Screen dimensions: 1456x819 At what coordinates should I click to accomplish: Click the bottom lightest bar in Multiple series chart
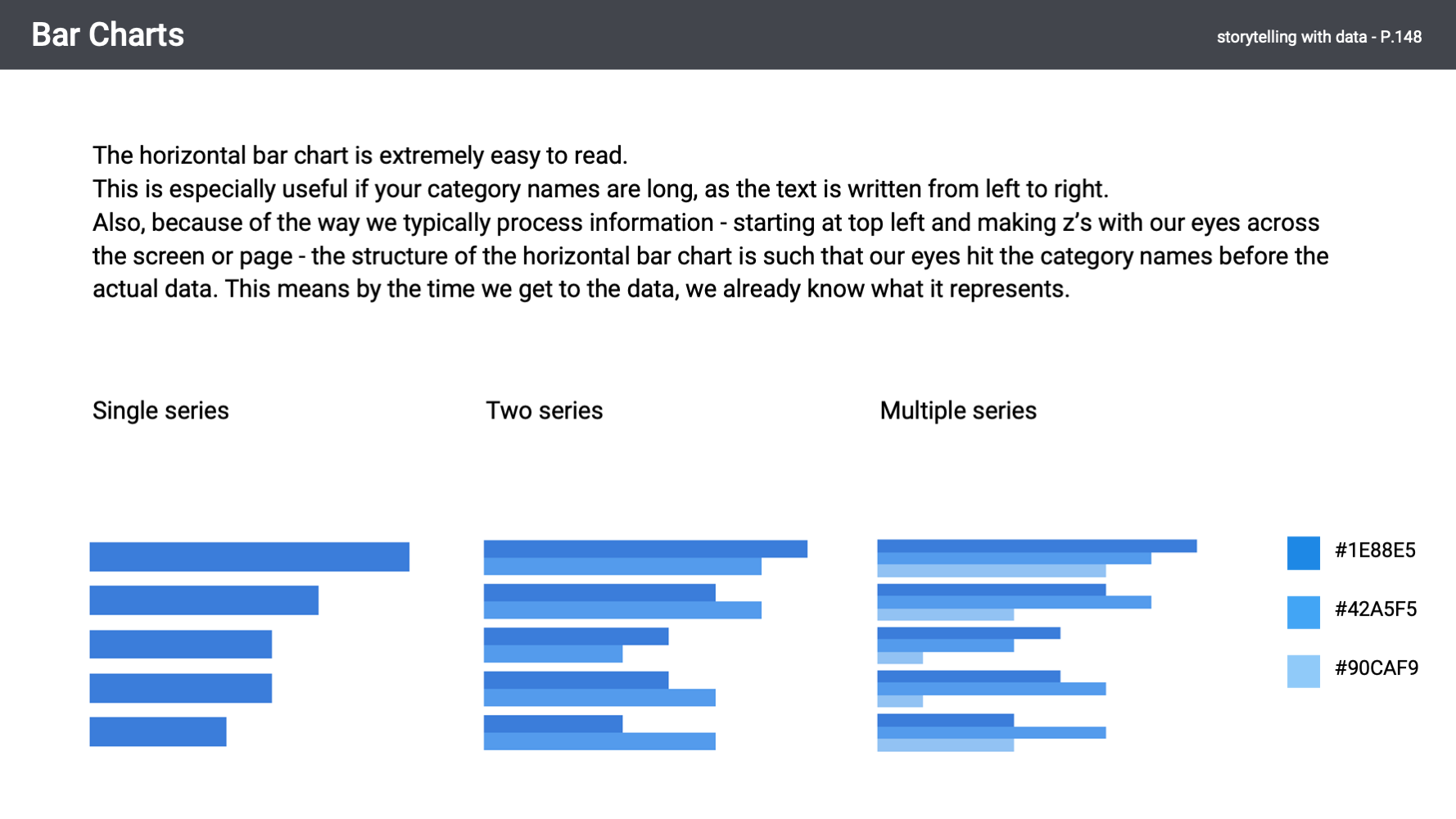pyautogui.click(x=945, y=745)
